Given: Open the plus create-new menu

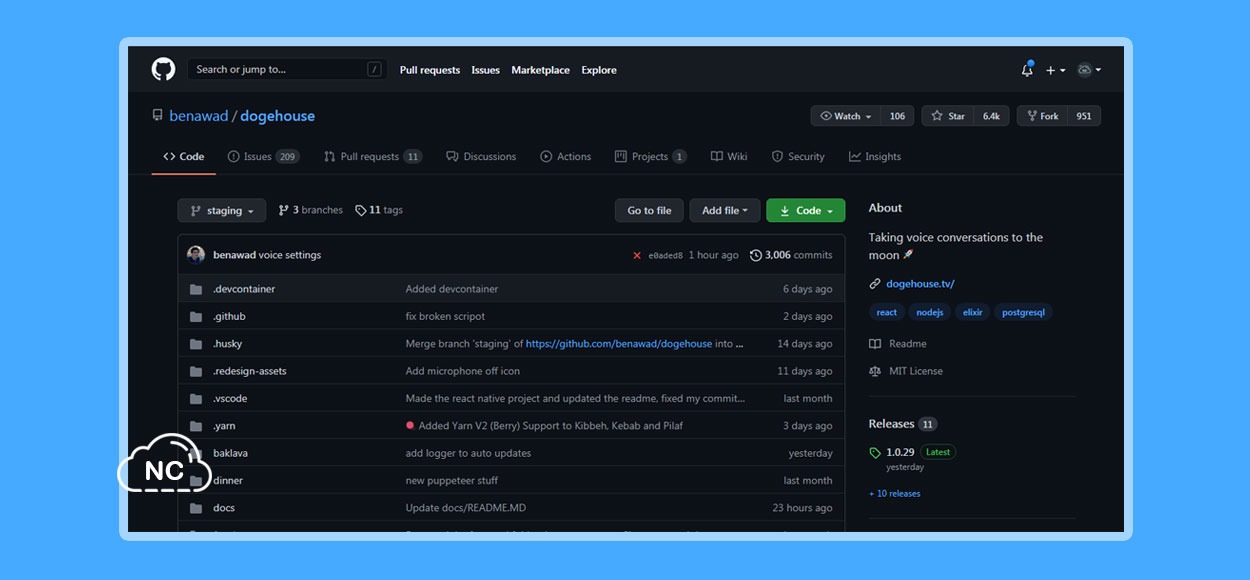Looking at the screenshot, I should tap(1055, 70).
